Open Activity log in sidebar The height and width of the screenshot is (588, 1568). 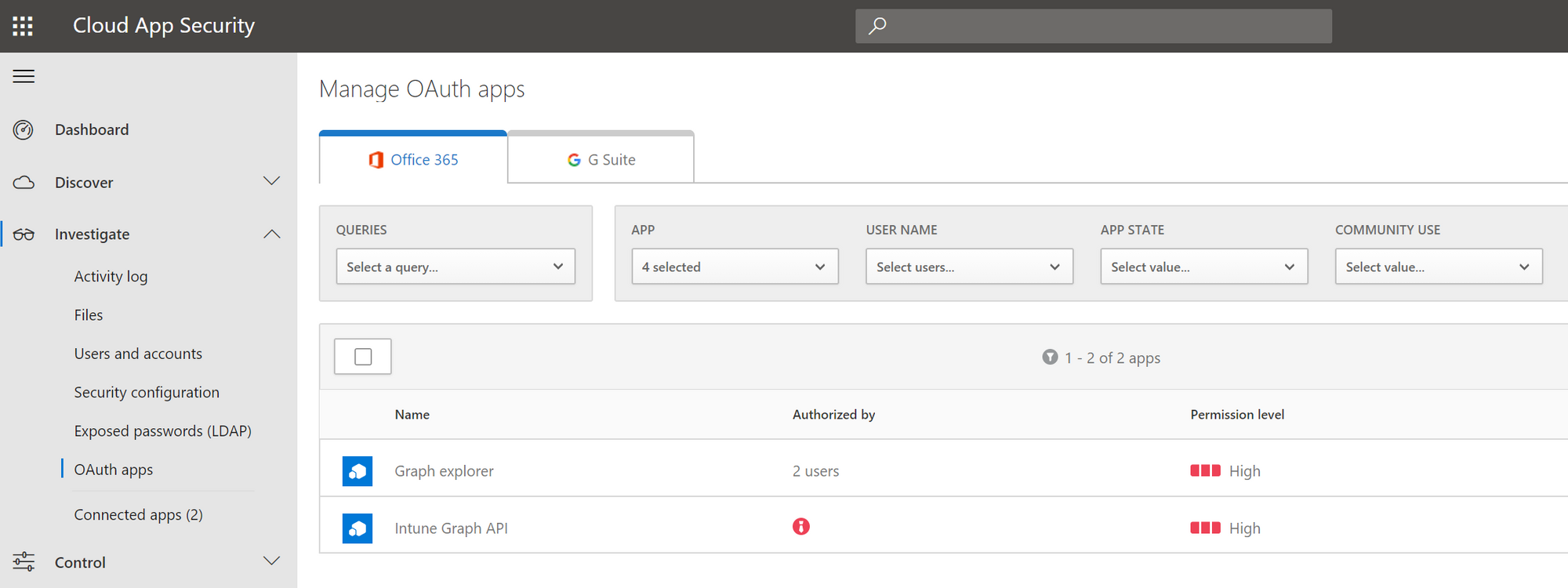(111, 276)
